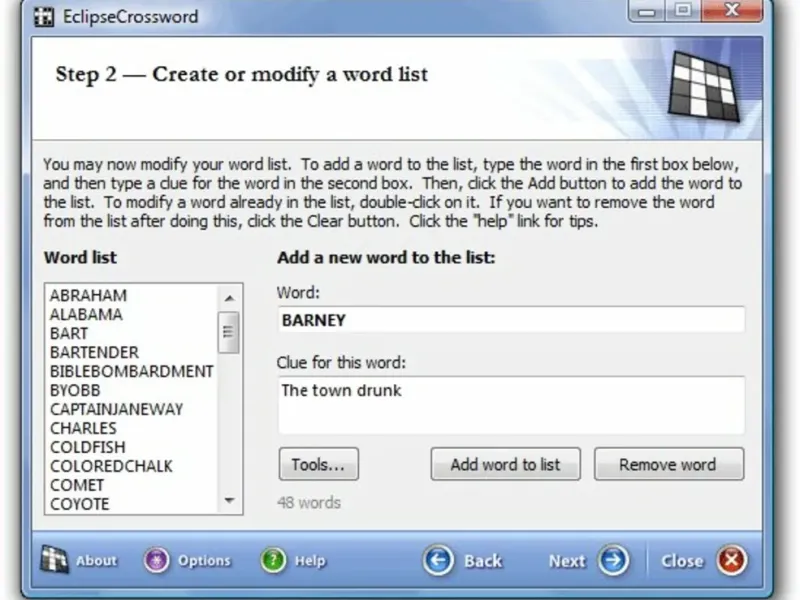Click the Add word to list button
800x600 pixels.
(506, 464)
